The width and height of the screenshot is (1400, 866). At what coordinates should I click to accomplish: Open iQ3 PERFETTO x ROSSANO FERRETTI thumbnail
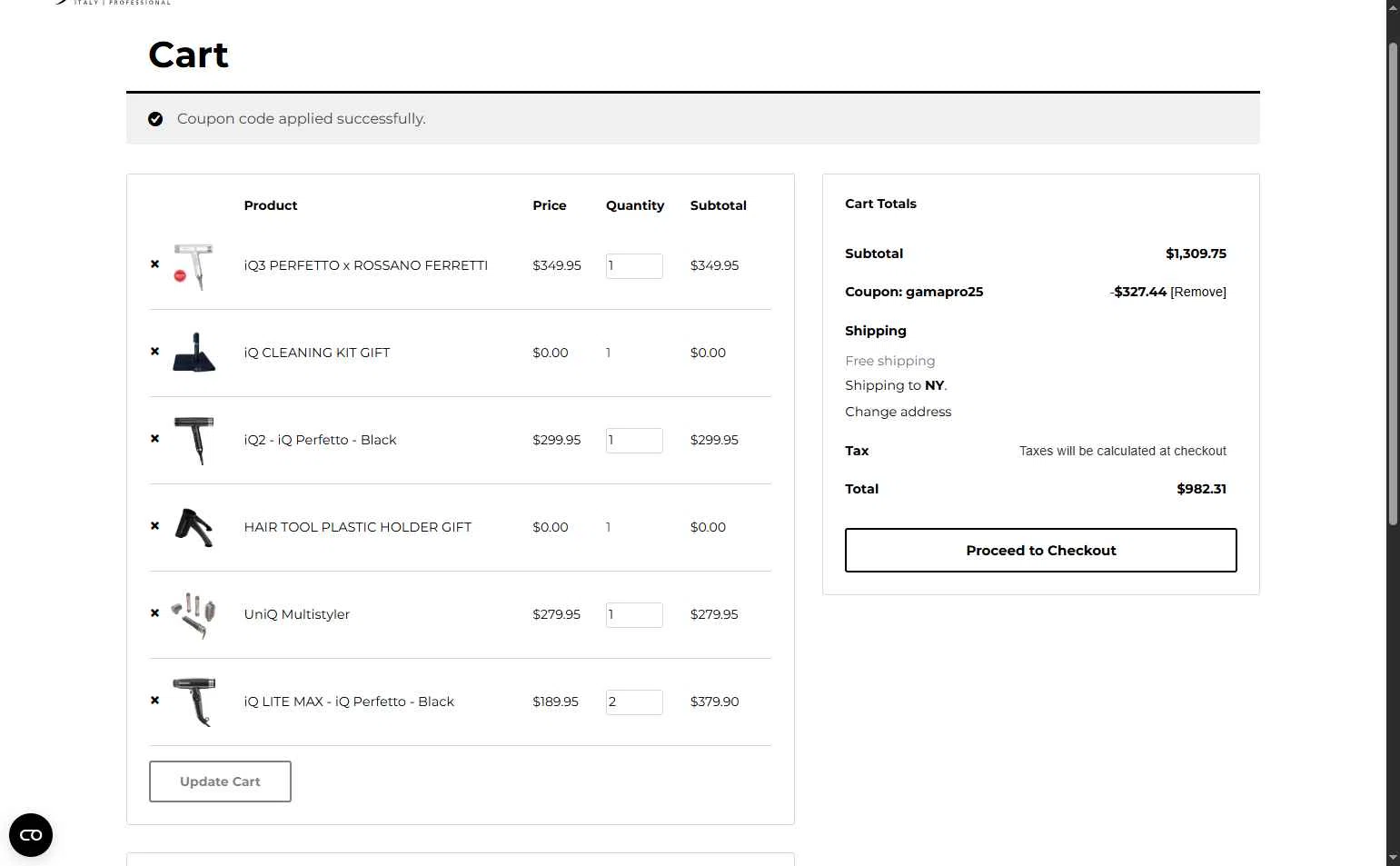tap(194, 266)
